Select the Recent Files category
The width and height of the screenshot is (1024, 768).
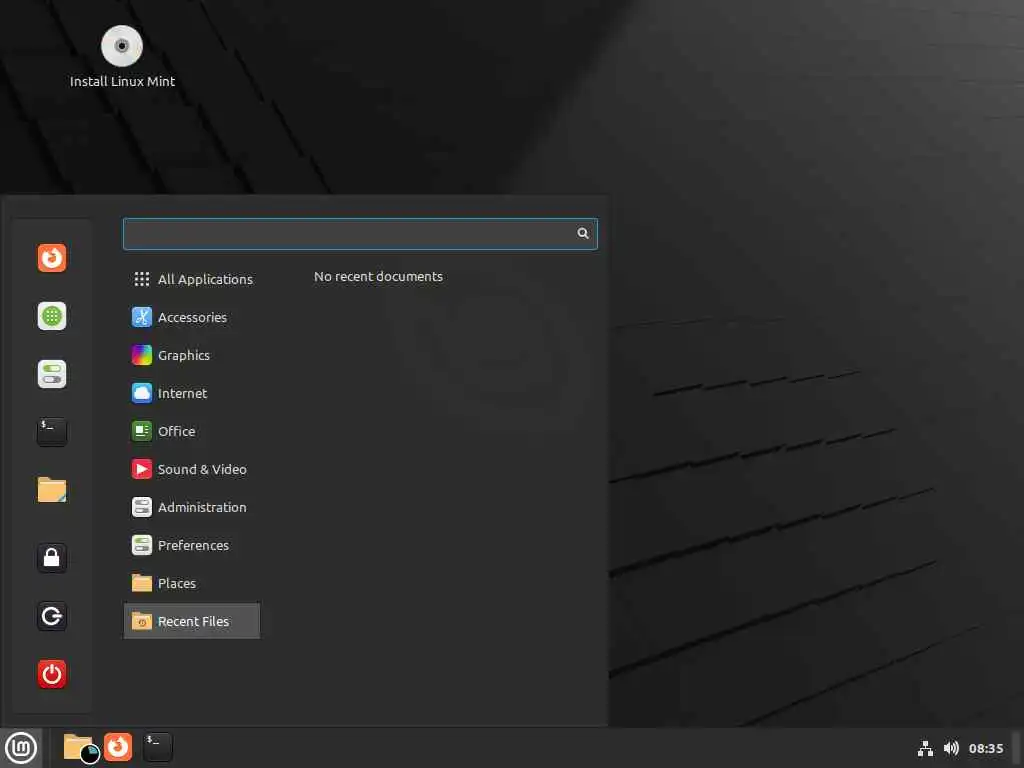pyautogui.click(x=192, y=621)
